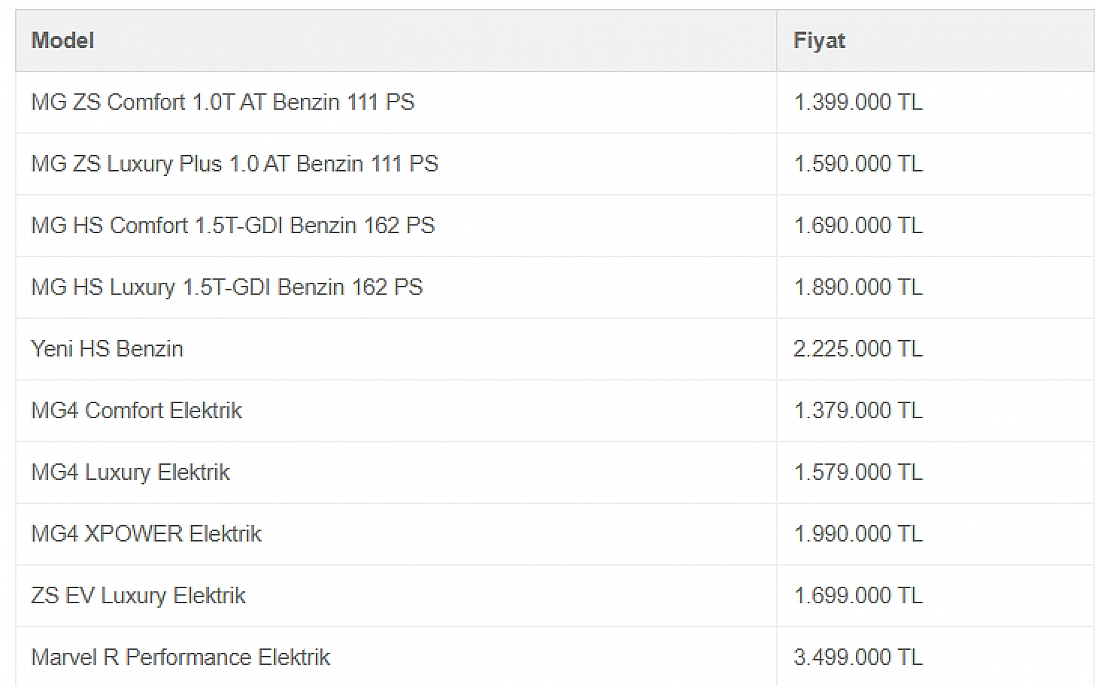Click the 1.690.000 TL price
1095x686 pixels.
click(858, 226)
